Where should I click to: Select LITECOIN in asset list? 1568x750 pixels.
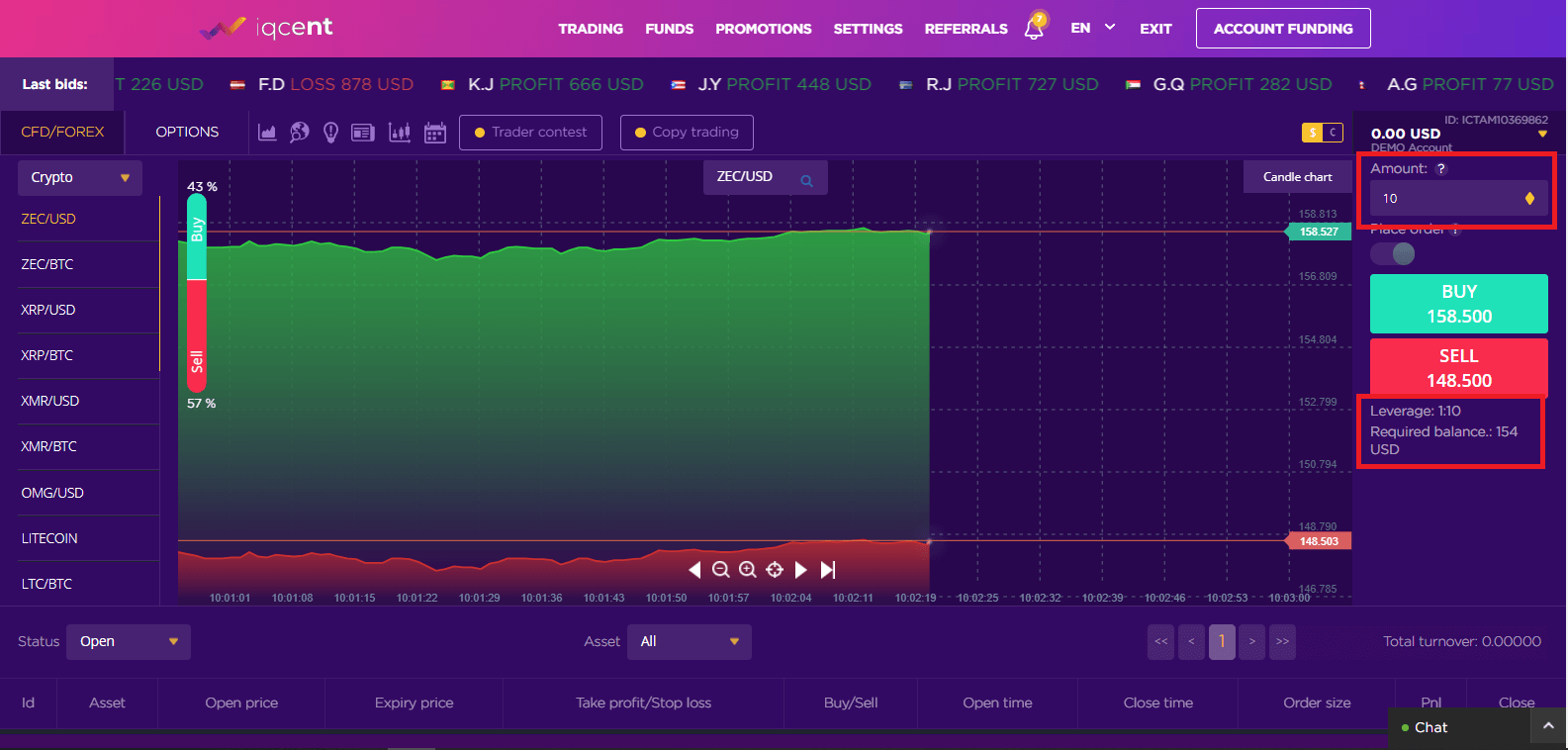pyautogui.click(x=88, y=538)
